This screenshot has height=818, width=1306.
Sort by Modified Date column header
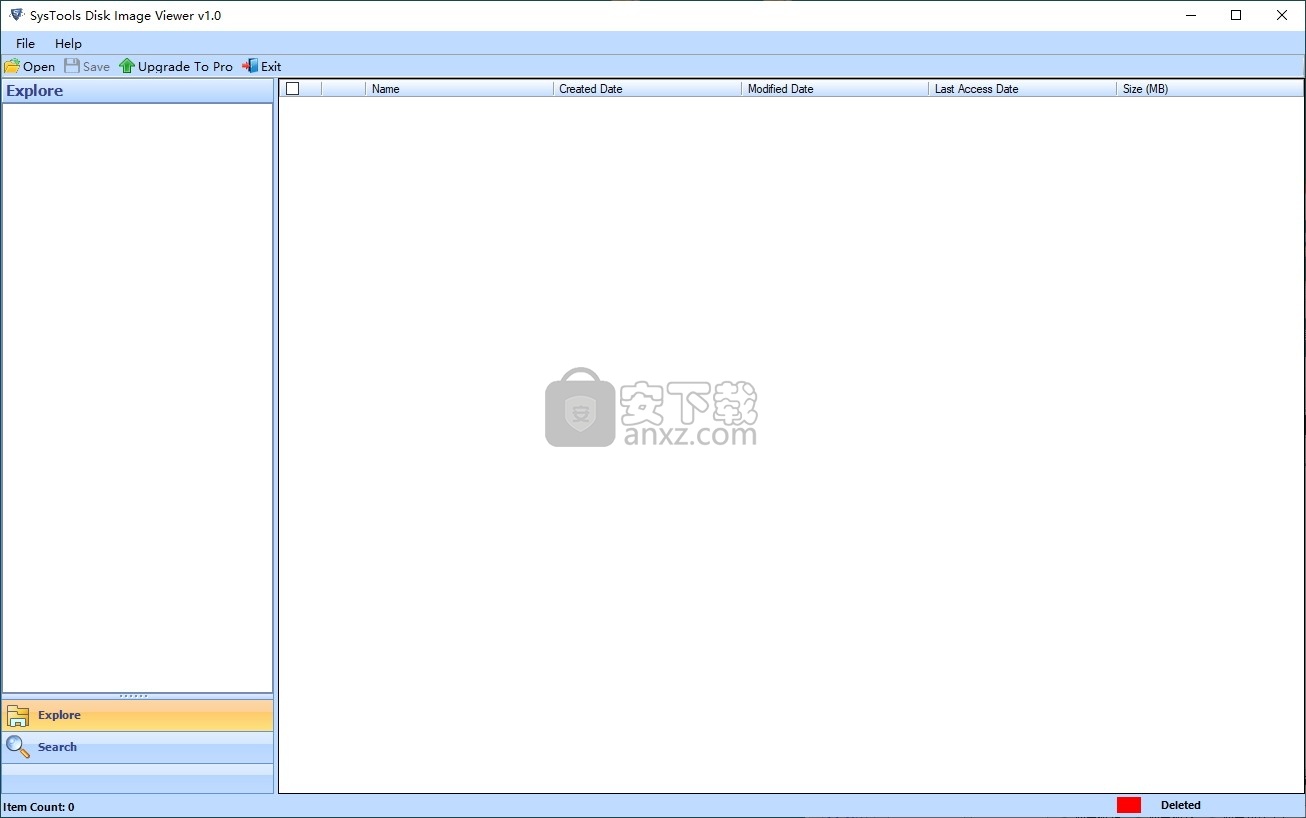pyautogui.click(x=835, y=88)
